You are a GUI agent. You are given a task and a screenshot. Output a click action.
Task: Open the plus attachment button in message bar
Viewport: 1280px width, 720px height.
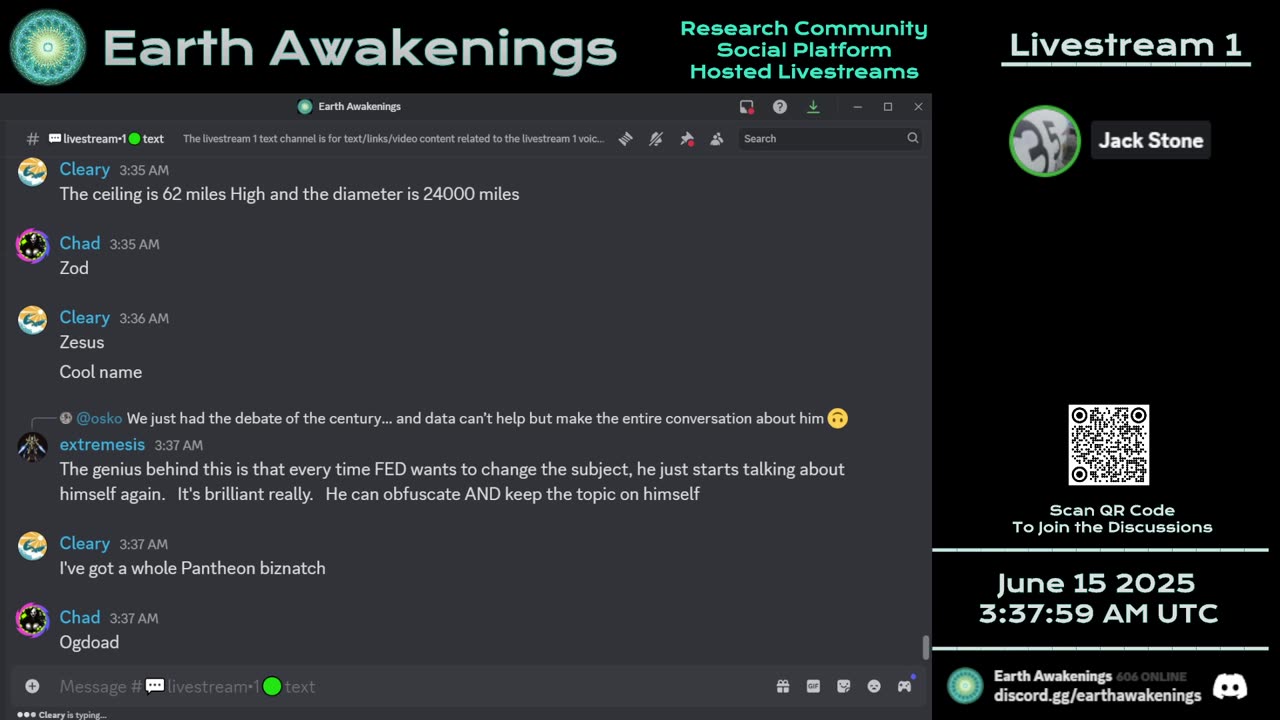[x=32, y=686]
